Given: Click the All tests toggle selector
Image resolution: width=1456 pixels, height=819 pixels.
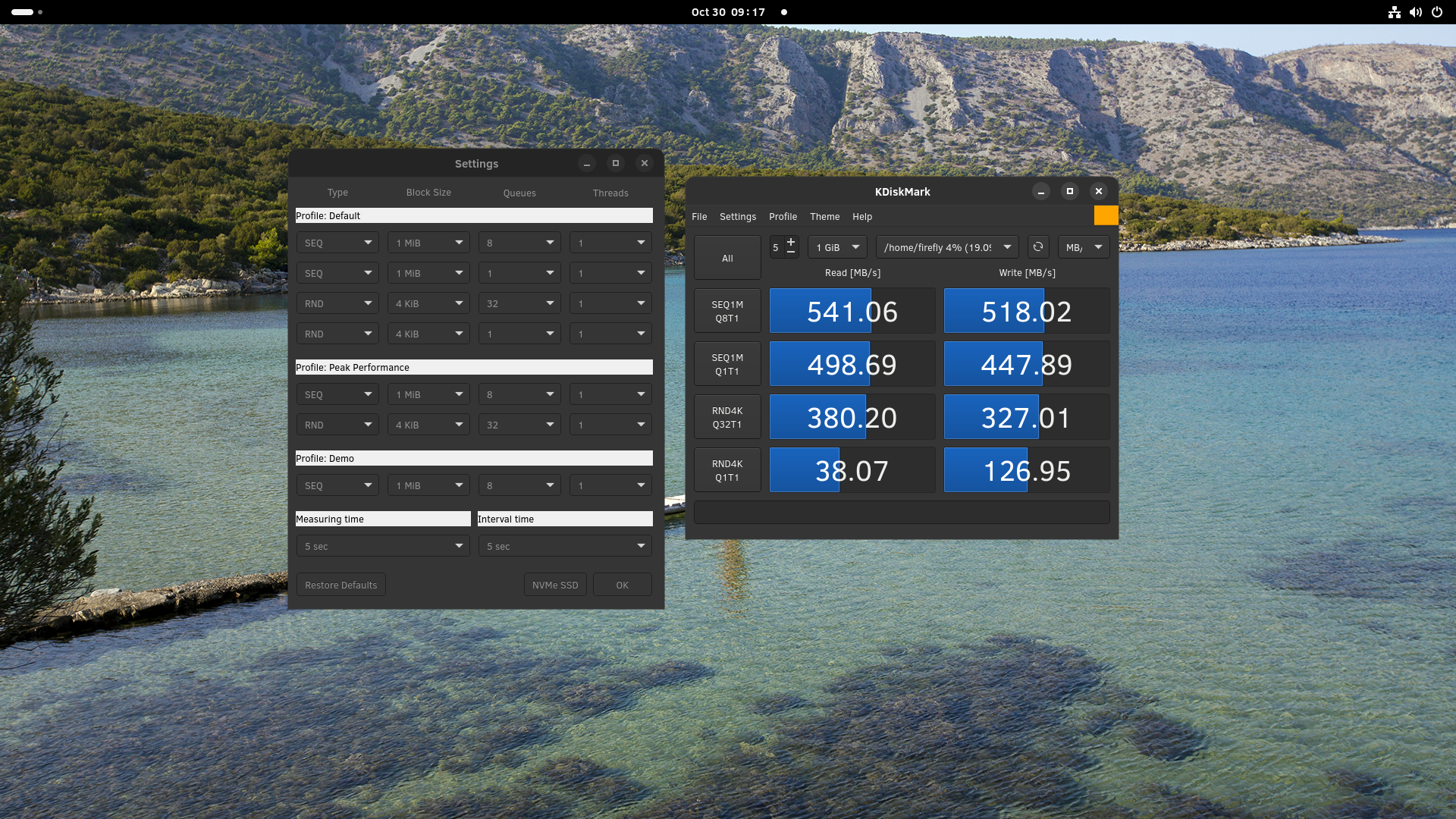Looking at the screenshot, I should pyautogui.click(x=727, y=258).
